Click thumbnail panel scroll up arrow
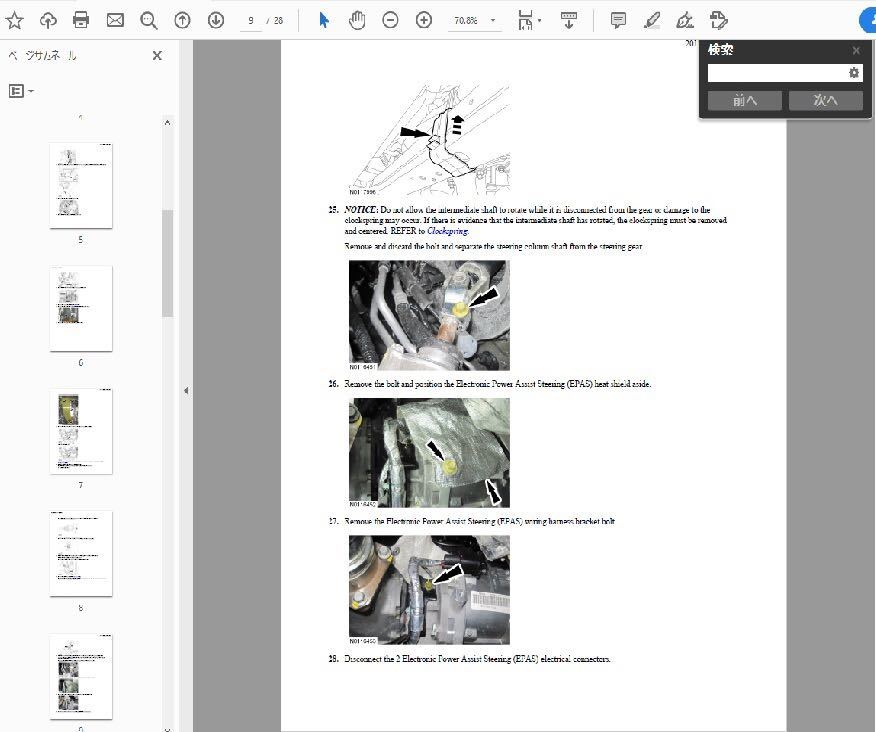The height and width of the screenshot is (732, 876). [x=168, y=122]
